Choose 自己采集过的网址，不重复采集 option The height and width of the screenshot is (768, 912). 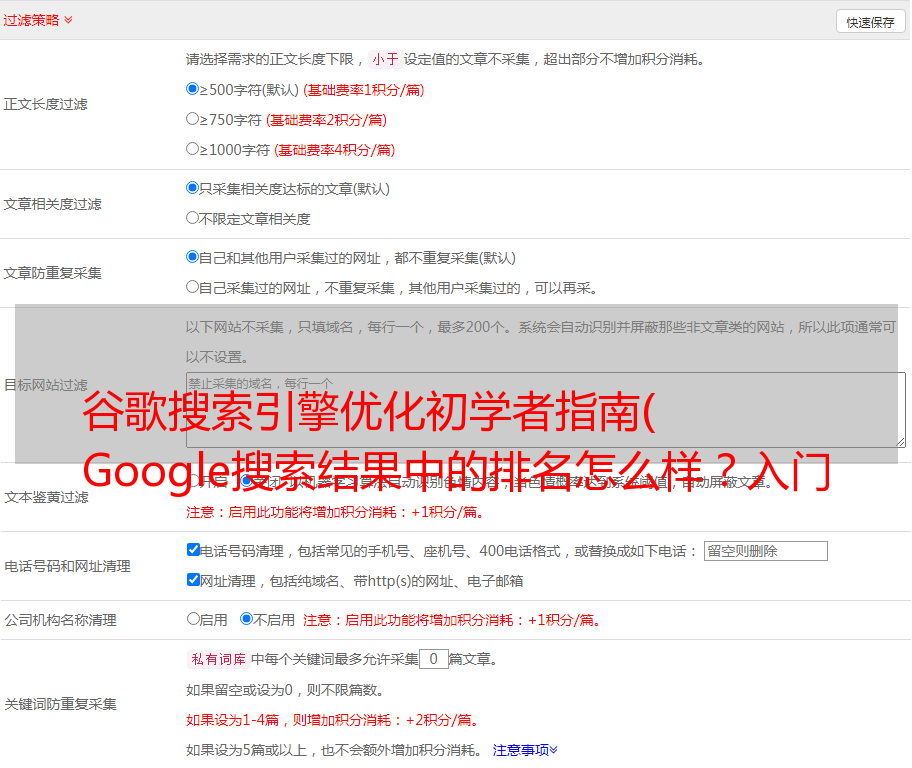pyautogui.click(x=193, y=287)
